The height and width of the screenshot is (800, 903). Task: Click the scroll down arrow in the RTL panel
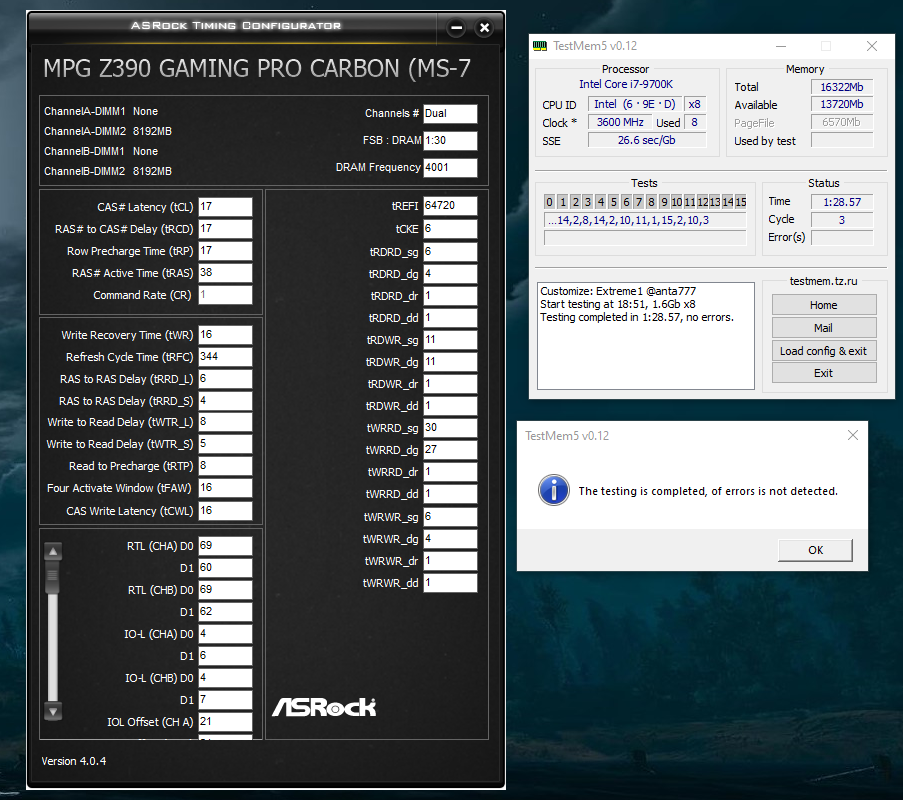point(53,712)
